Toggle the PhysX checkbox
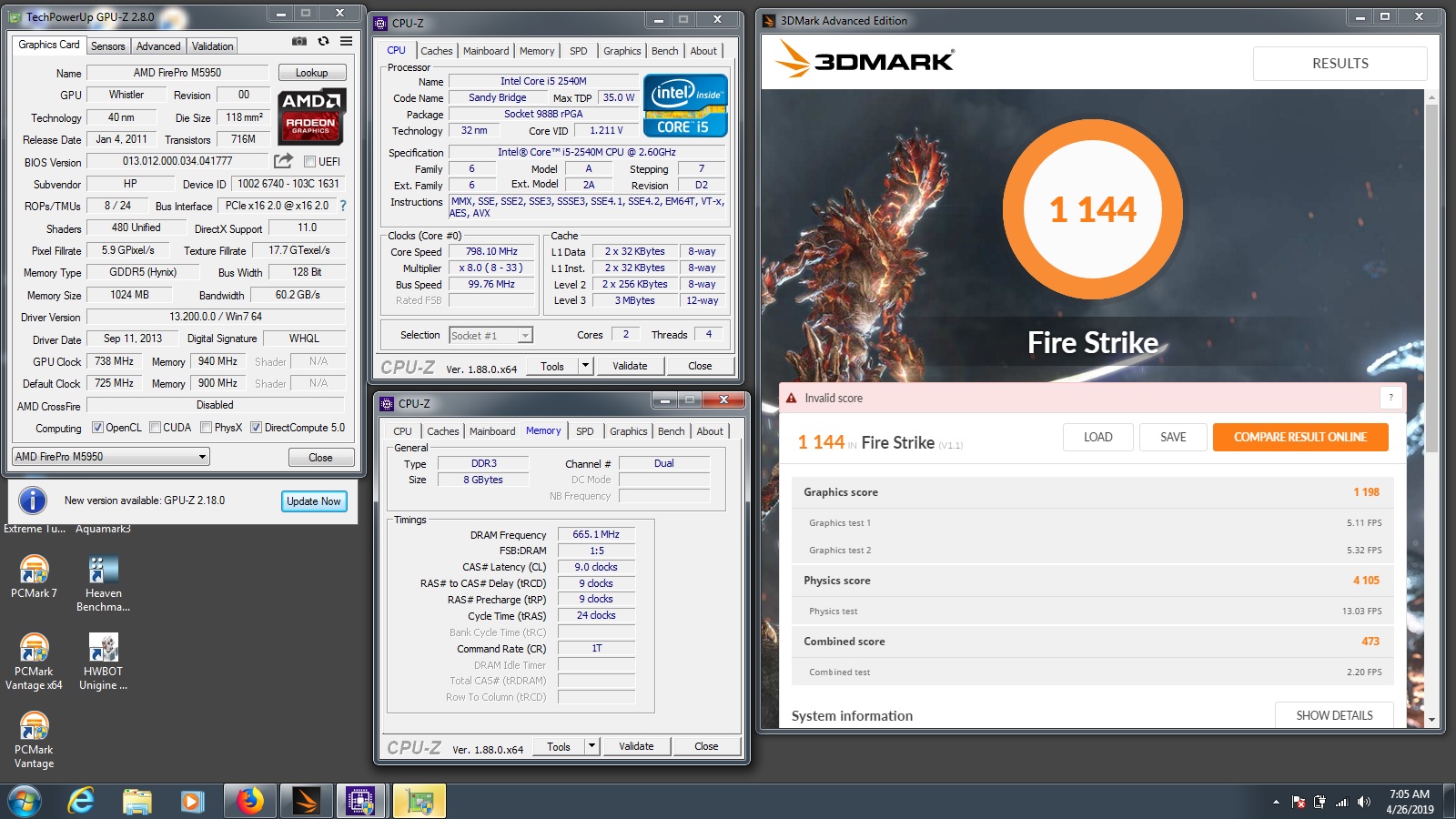 [x=207, y=428]
